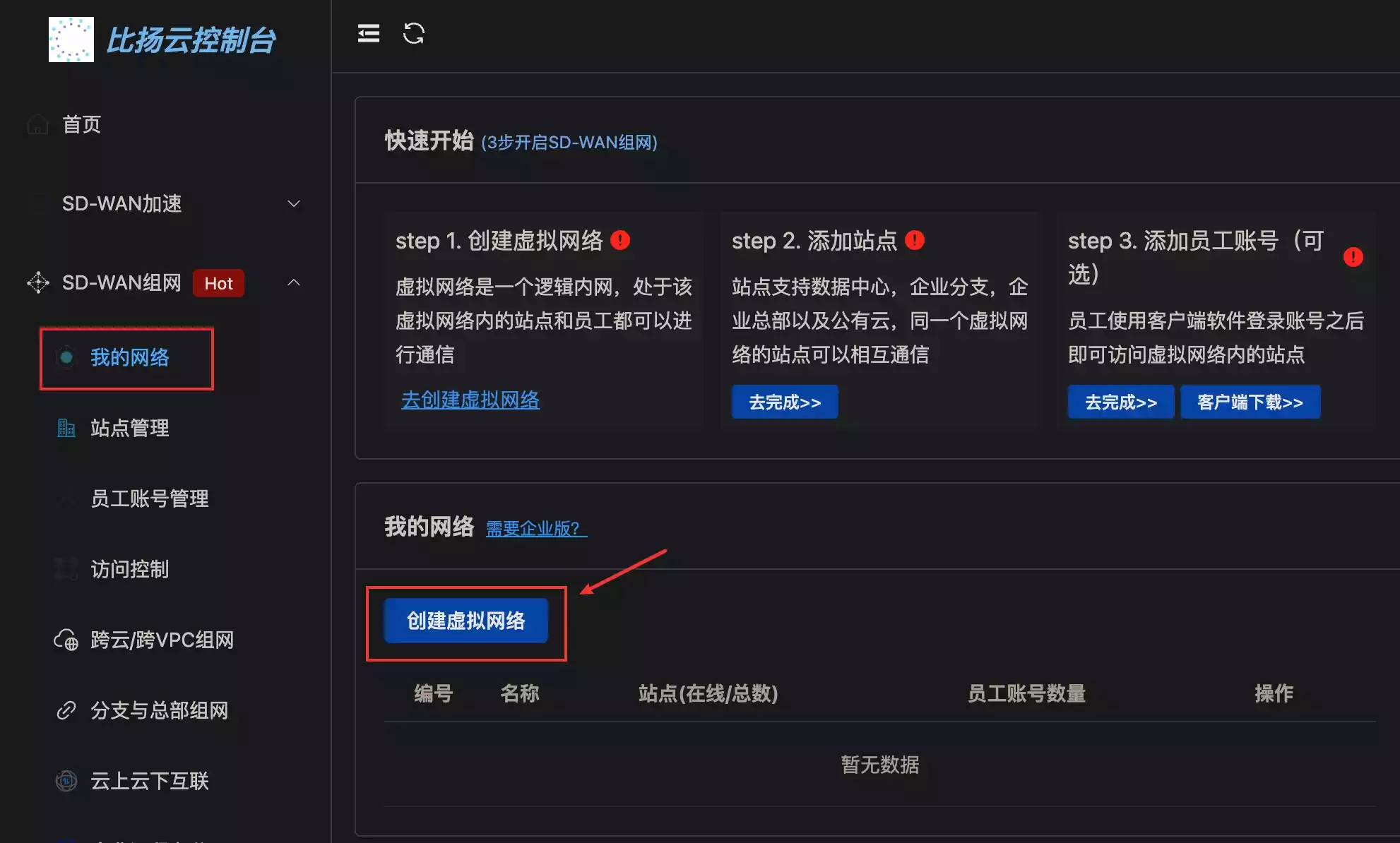Click the 创建虚拟网络 blue button
The height and width of the screenshot is (843, 1400).
[465, 621]
